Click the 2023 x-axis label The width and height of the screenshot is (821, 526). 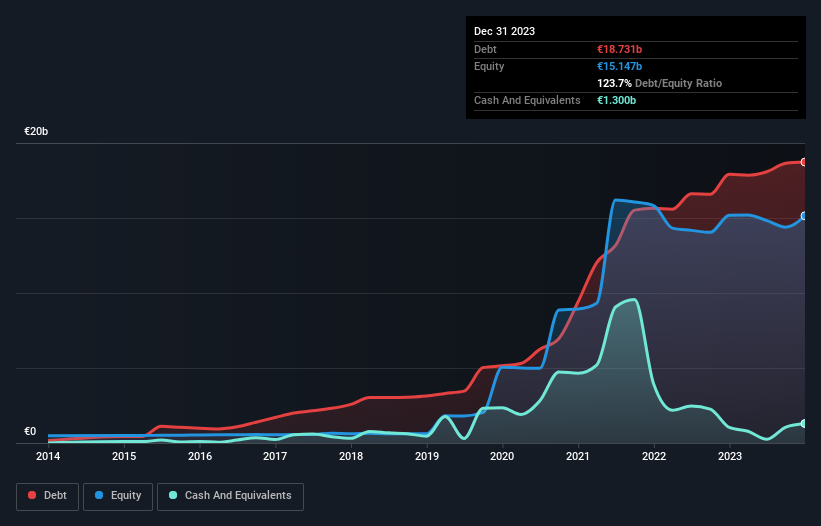730,456
